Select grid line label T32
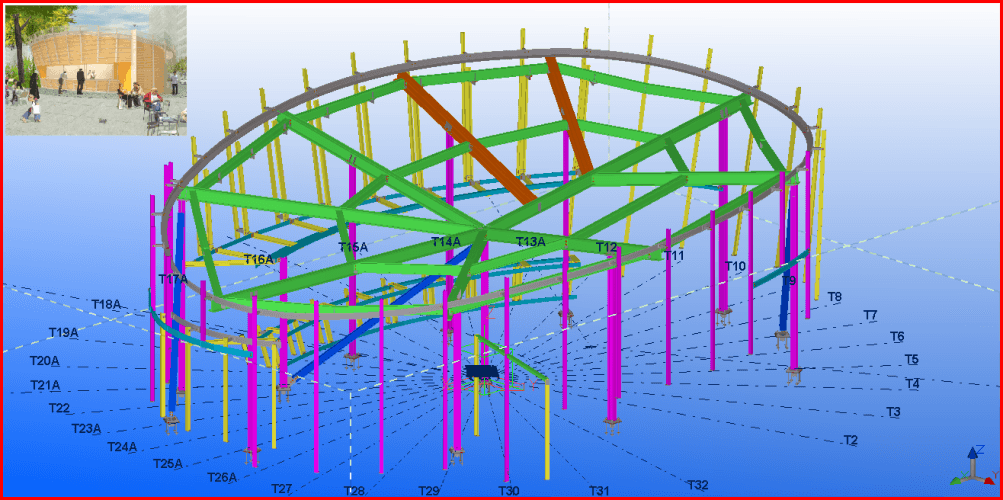Image resolution: width=1003 pixels, height=500 pixels. coord(697,485)
